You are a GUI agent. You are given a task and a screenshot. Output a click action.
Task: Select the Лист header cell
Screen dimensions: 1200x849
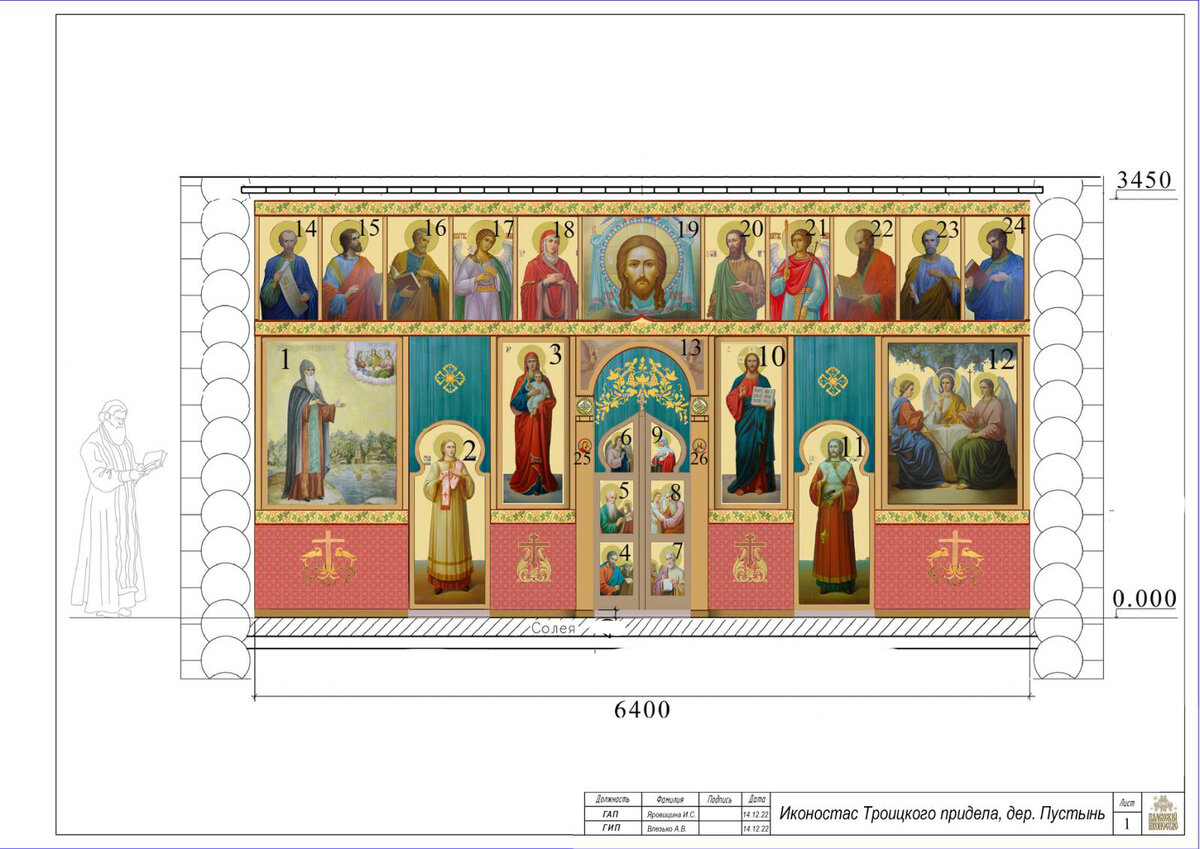click(x=1128, y=802)
